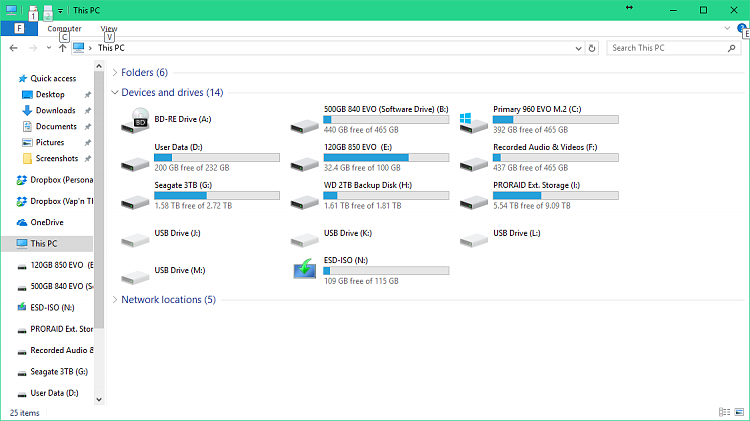Click the 120GB 850 EVO (E:) usage bar
Screen dimensions: 750x421
(x=386, y=157)
